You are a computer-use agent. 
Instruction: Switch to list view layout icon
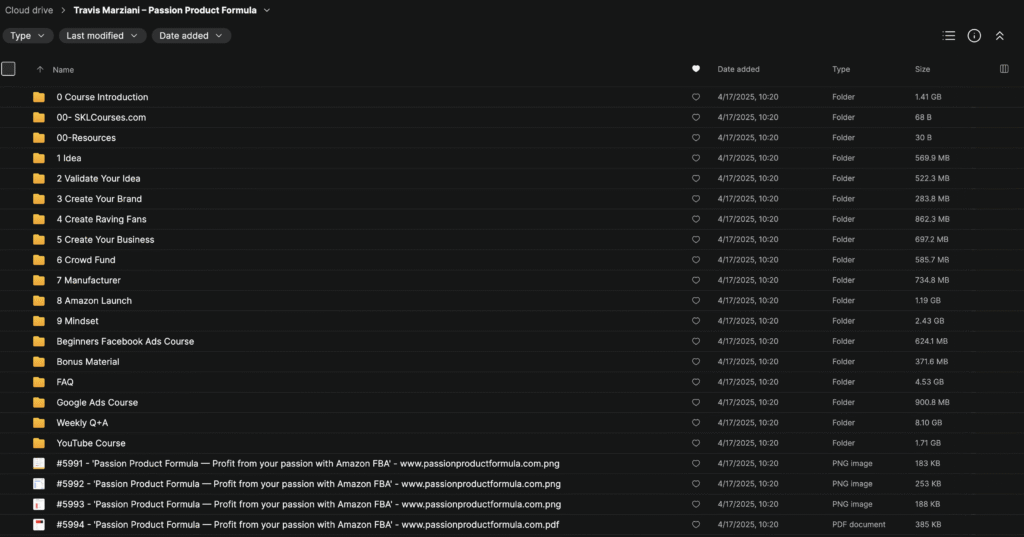pyautogui.click(x=949, y=36)
